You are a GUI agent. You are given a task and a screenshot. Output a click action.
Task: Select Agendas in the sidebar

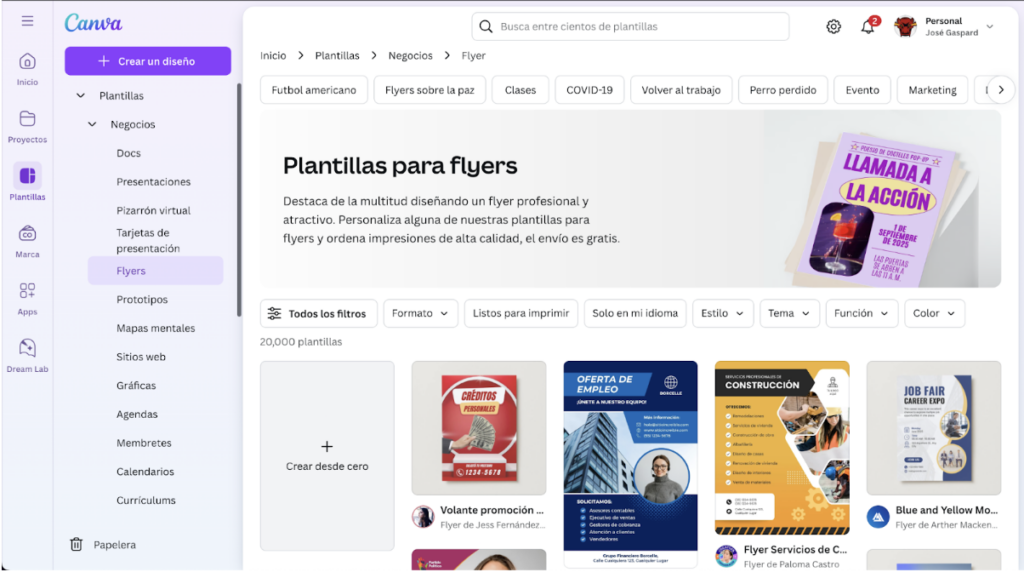coord(137,414)
